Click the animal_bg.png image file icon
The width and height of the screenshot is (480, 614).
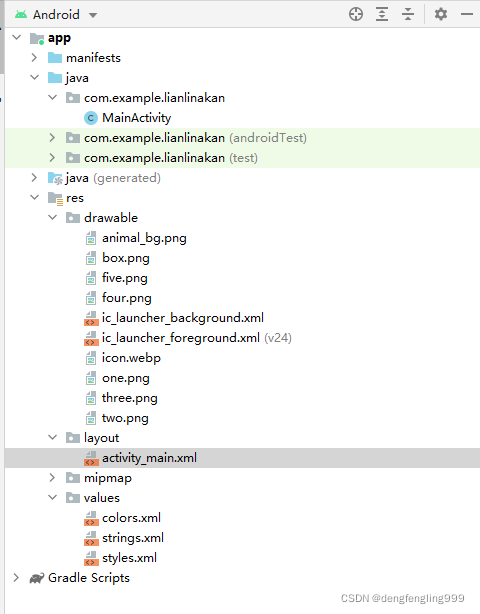(91, 238)
